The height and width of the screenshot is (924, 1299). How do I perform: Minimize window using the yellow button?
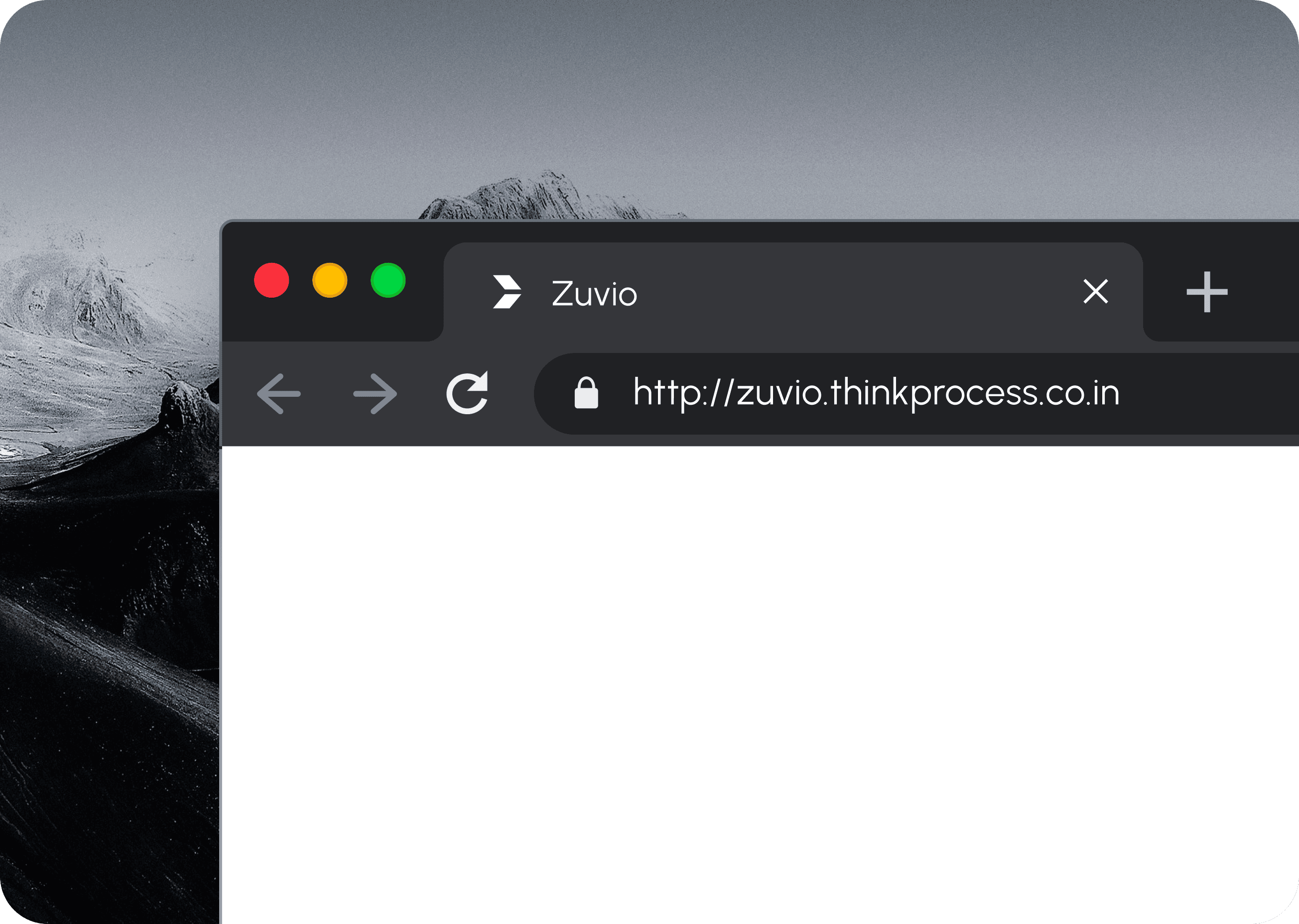click(330, 280)
